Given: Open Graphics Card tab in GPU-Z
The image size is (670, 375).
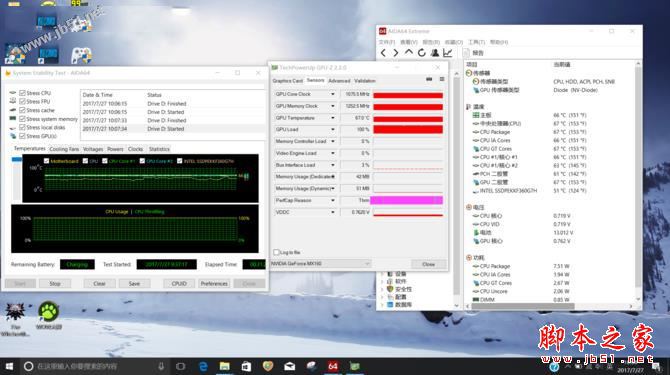Looking at the screenshot, I should coord(288,81).
